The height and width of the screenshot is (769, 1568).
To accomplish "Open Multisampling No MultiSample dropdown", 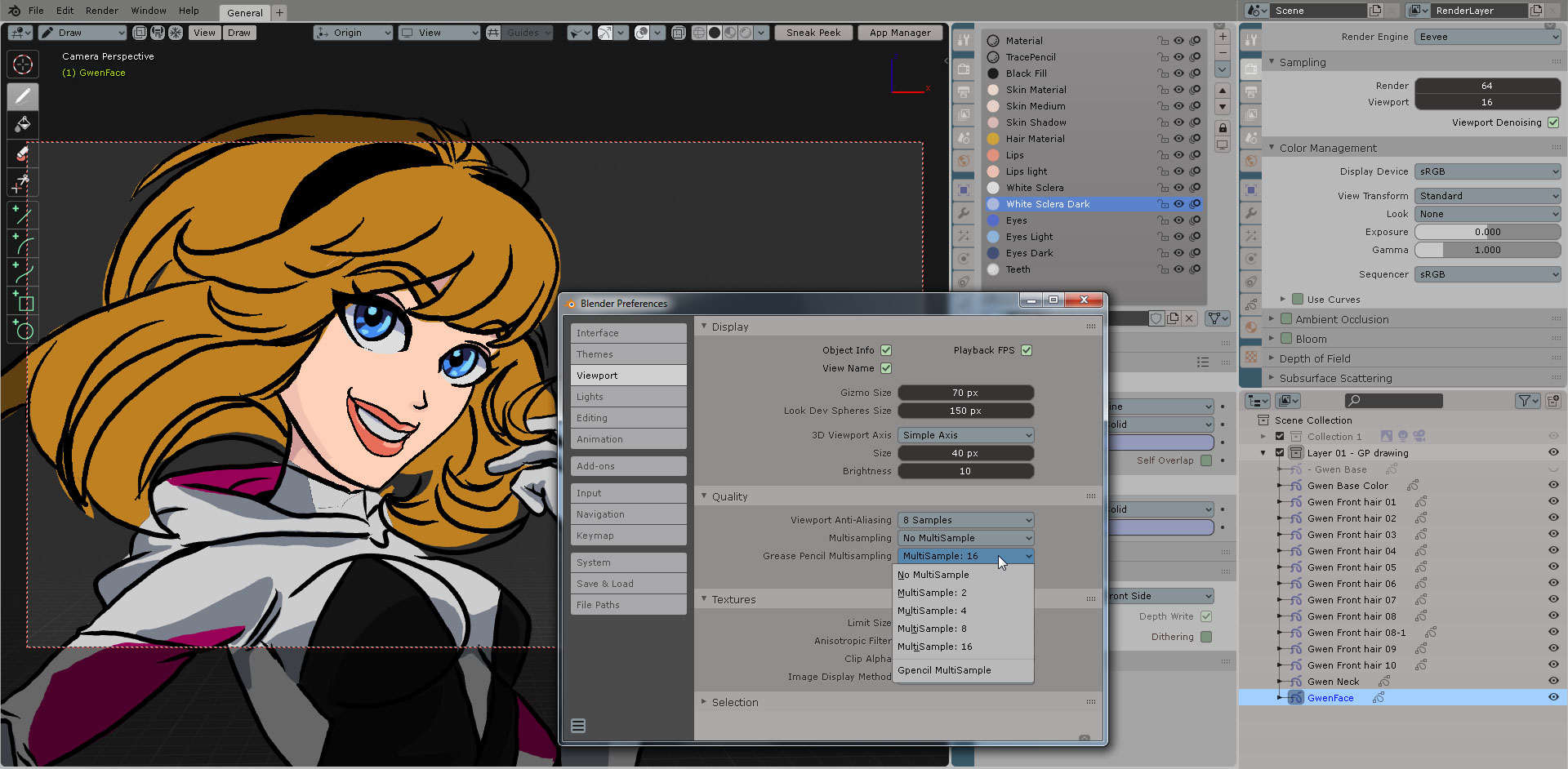I will pos(966,538).
